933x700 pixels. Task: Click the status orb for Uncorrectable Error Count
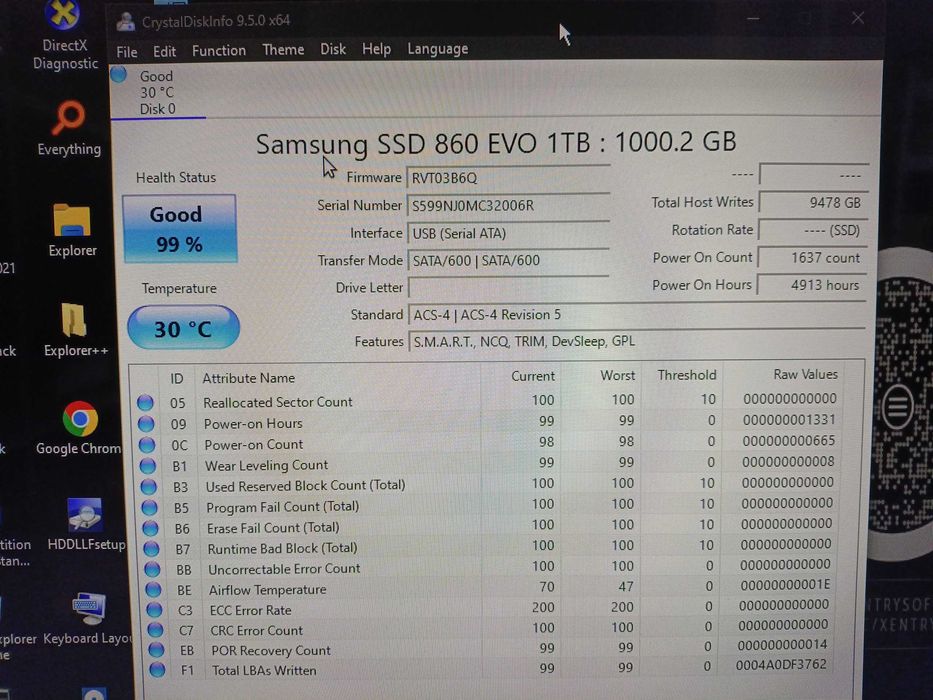(152, 570)
